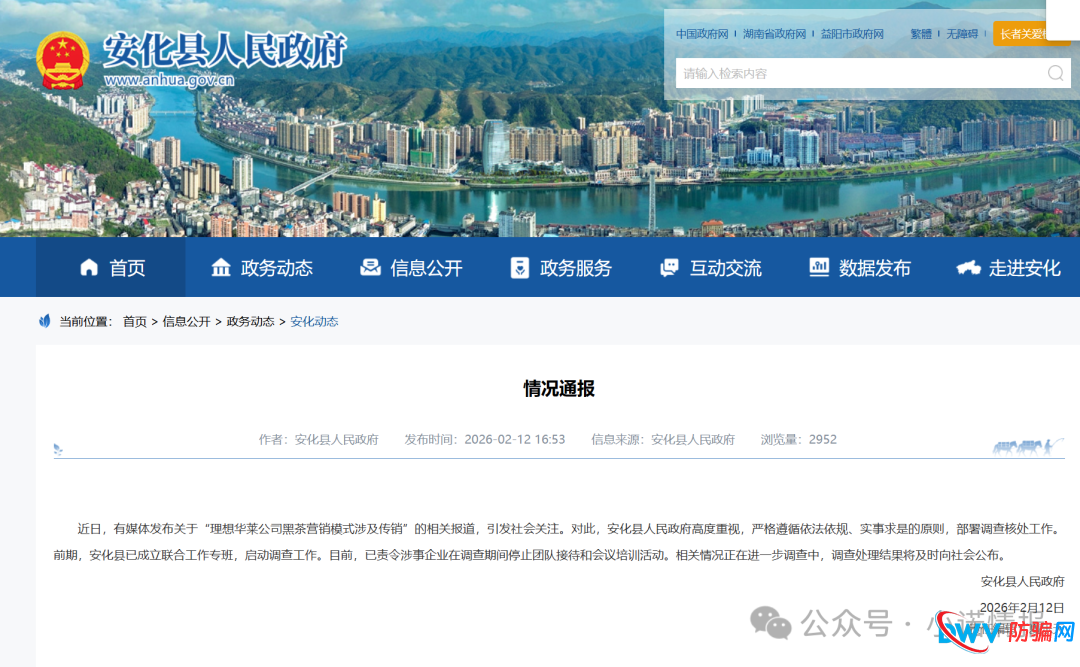
Task: Click the icon next to 走进安化
Action: click(967, 267)
